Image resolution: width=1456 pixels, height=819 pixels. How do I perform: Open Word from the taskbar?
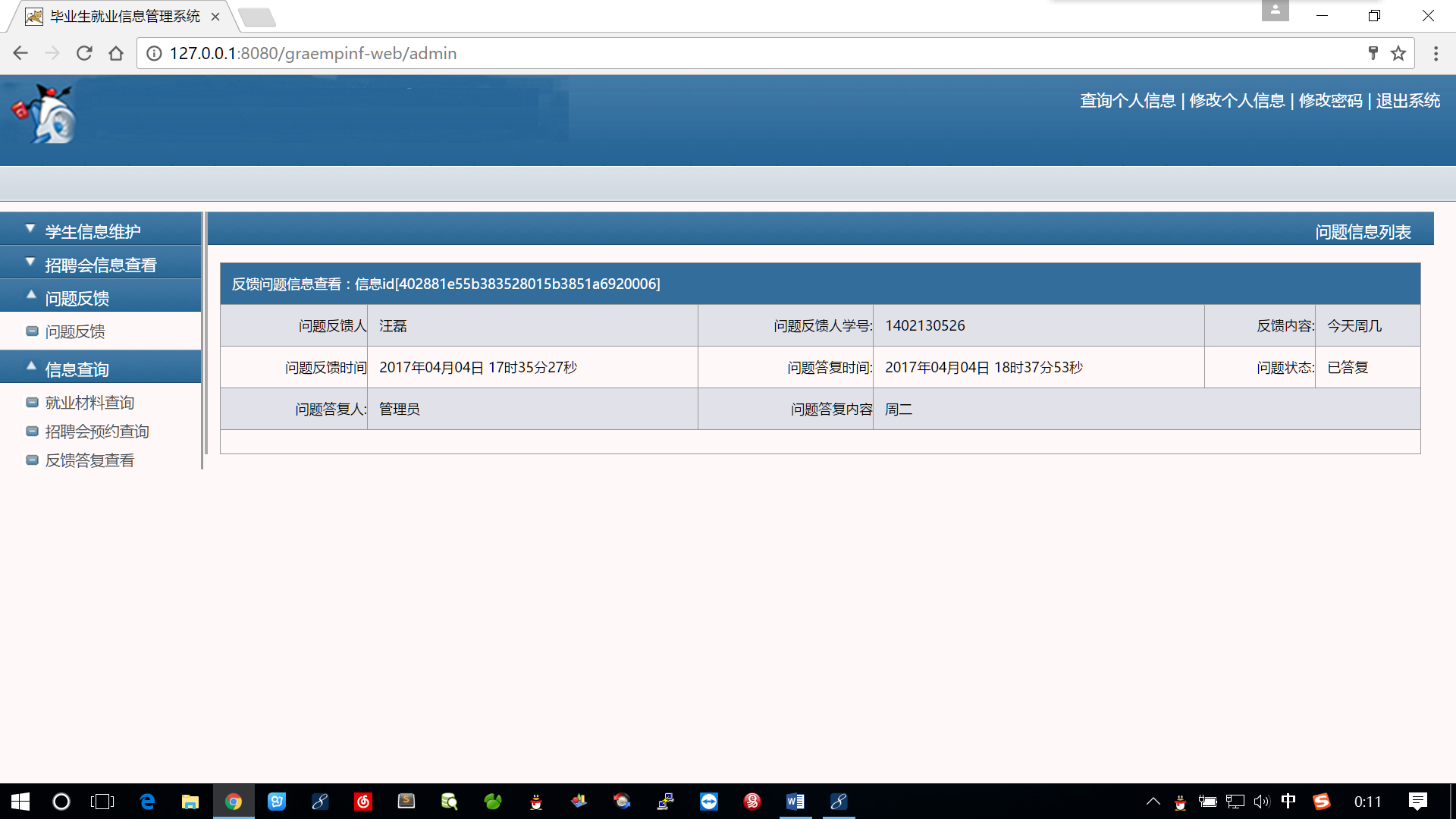click(795, 802)
